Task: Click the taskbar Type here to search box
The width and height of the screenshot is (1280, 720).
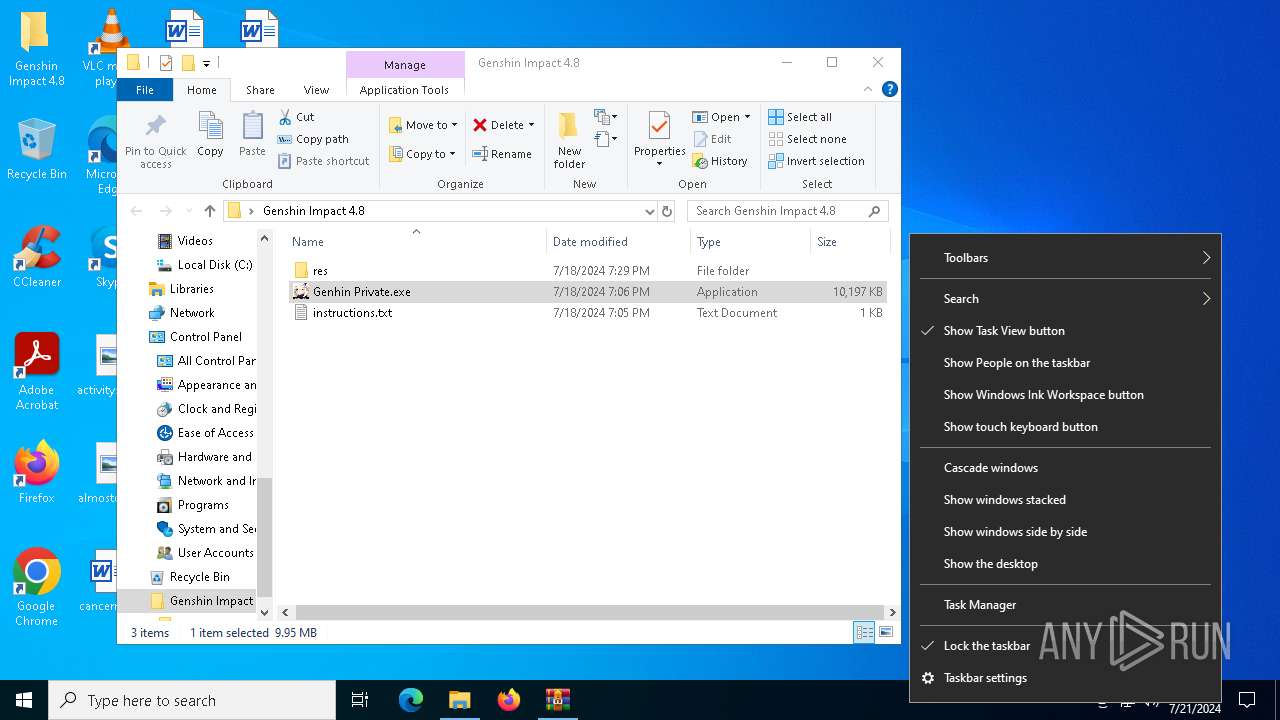Action: (x=192, y=700)
